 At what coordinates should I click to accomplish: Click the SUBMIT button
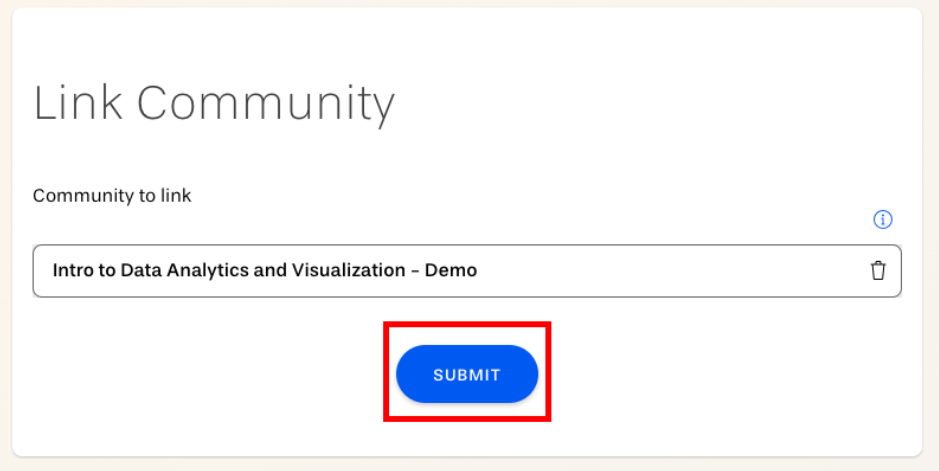pos(467,374)
